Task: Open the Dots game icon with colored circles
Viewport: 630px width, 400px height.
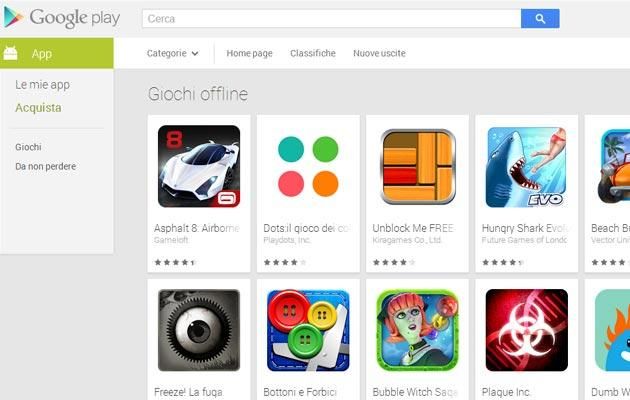Action: point(308,166)
